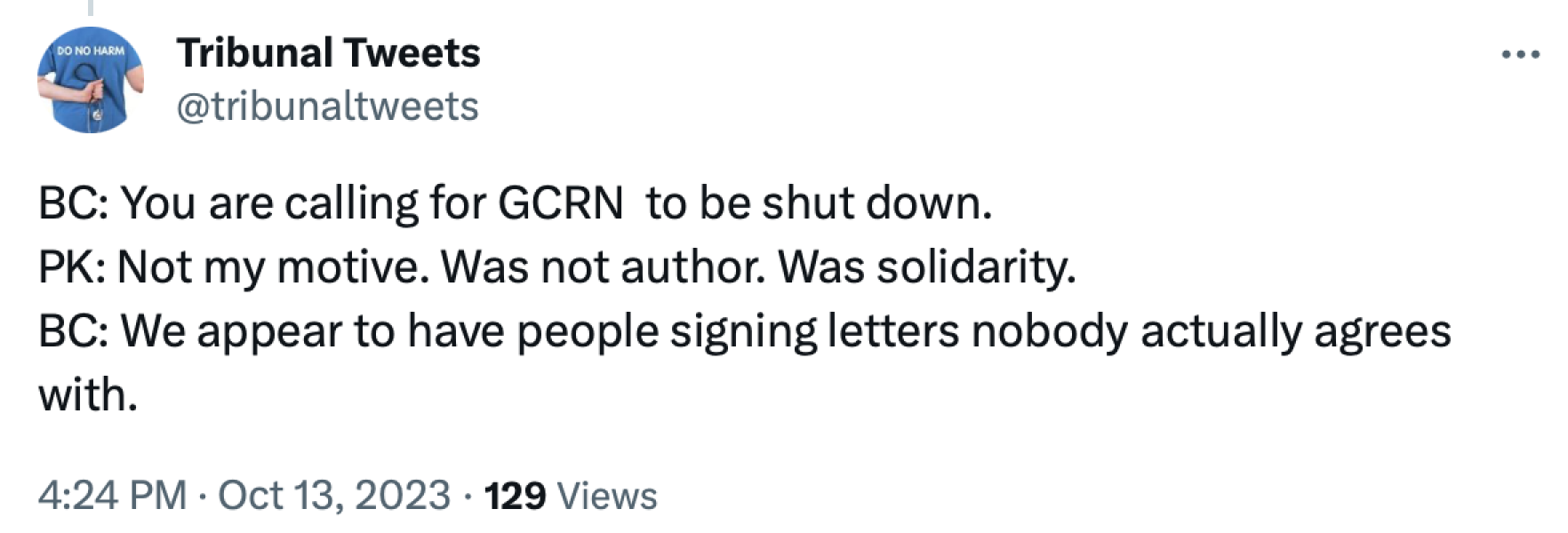This screenshot has width=1568, height=533.
Task: Click the line about people signing letters
Action: coord(744,331)
